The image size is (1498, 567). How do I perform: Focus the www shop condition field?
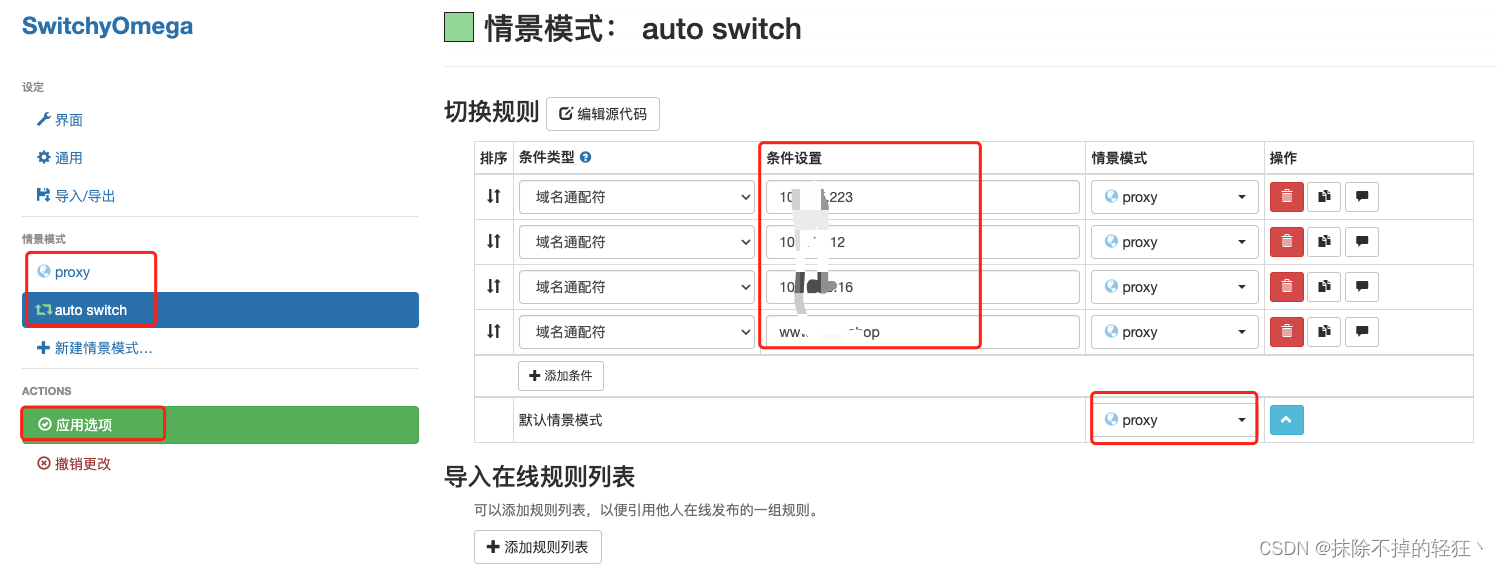point(923,332)
